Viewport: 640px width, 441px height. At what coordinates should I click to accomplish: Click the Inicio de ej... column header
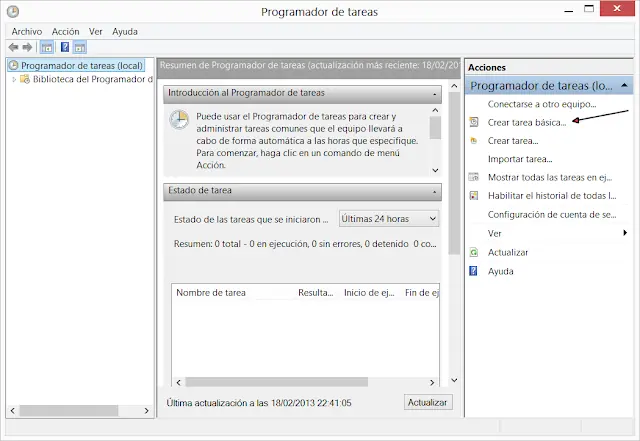tap(369, 292)
